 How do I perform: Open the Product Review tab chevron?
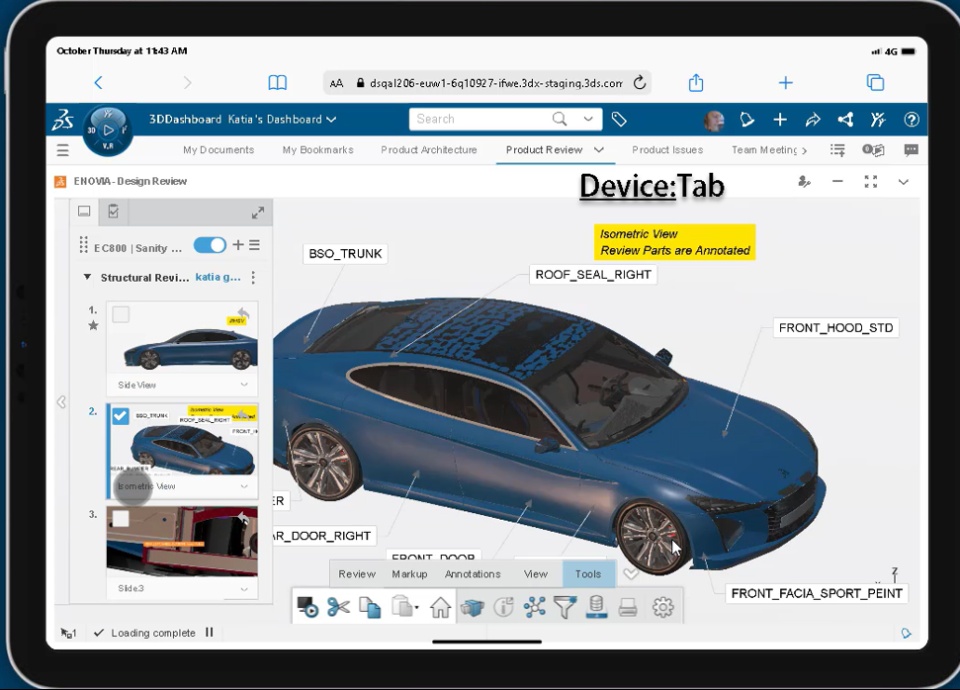pyautogui.click(x=599, y=150)
